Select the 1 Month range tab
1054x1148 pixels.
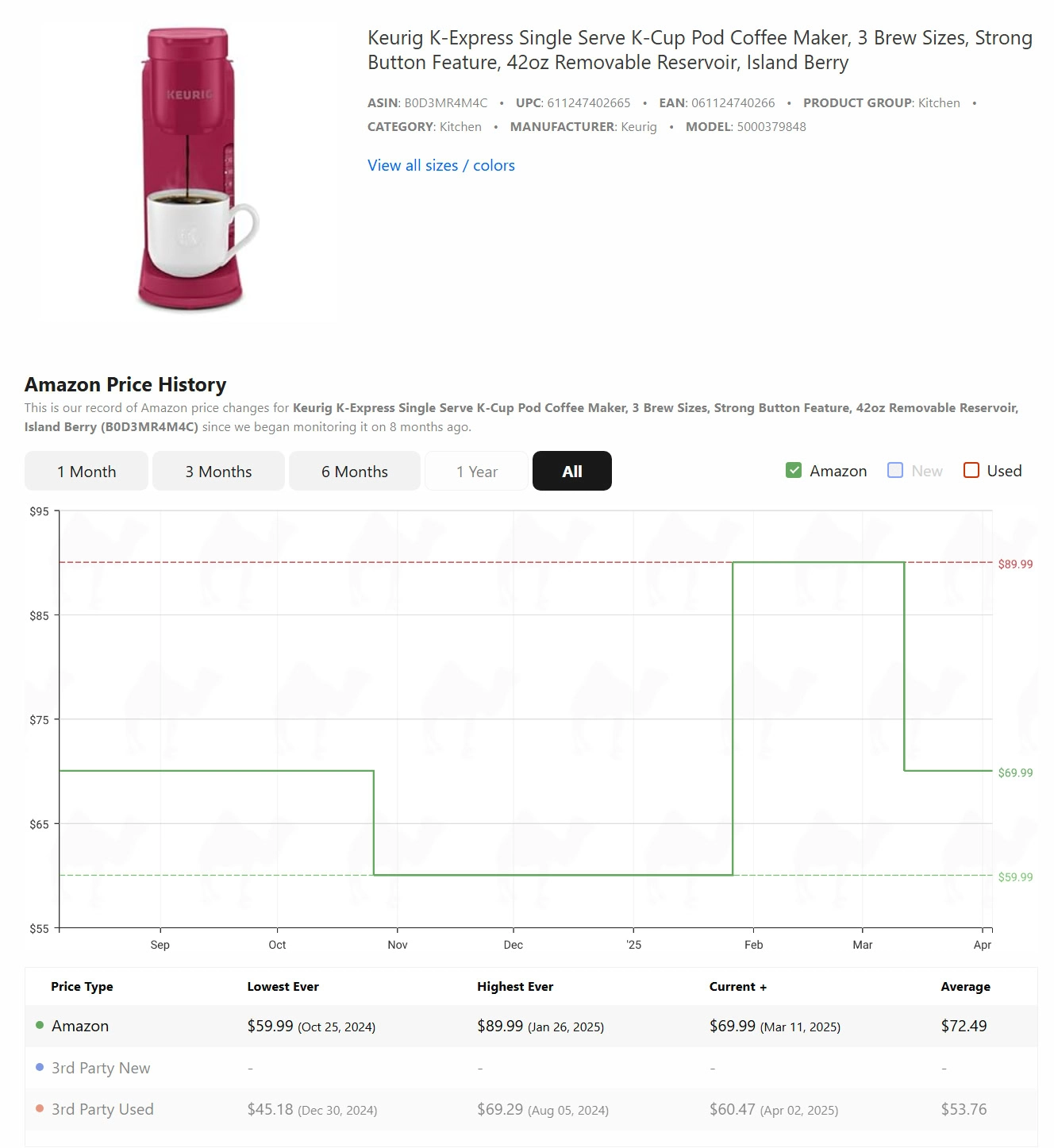coord(87,472)
